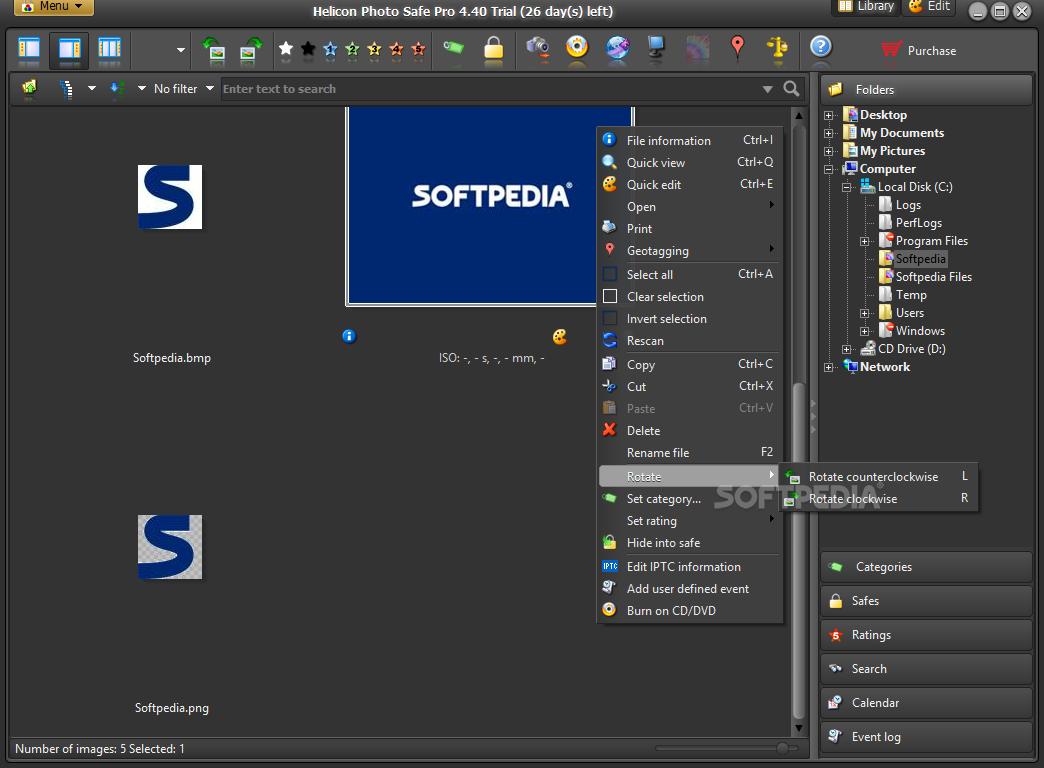Open help via the question mark icon
Screen dimensions: 1044x768
pyautogui.click(x=820, y=47)
